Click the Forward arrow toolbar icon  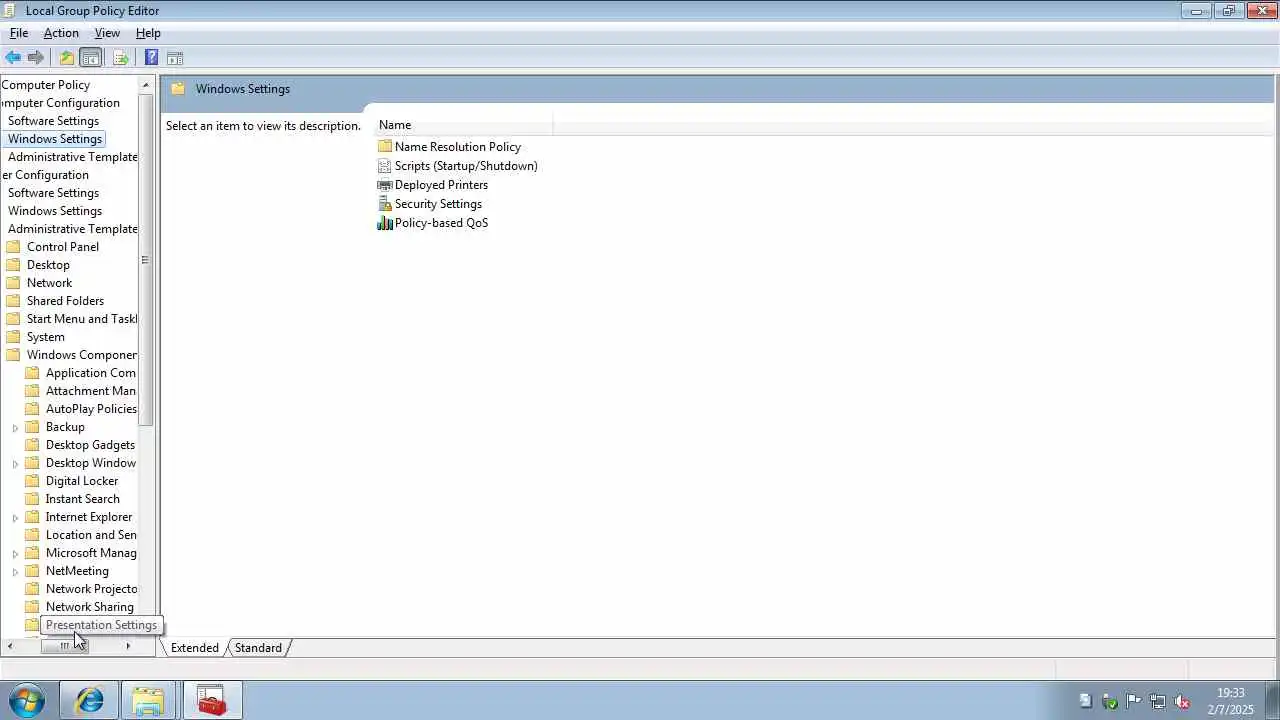[x=36, y=57]
